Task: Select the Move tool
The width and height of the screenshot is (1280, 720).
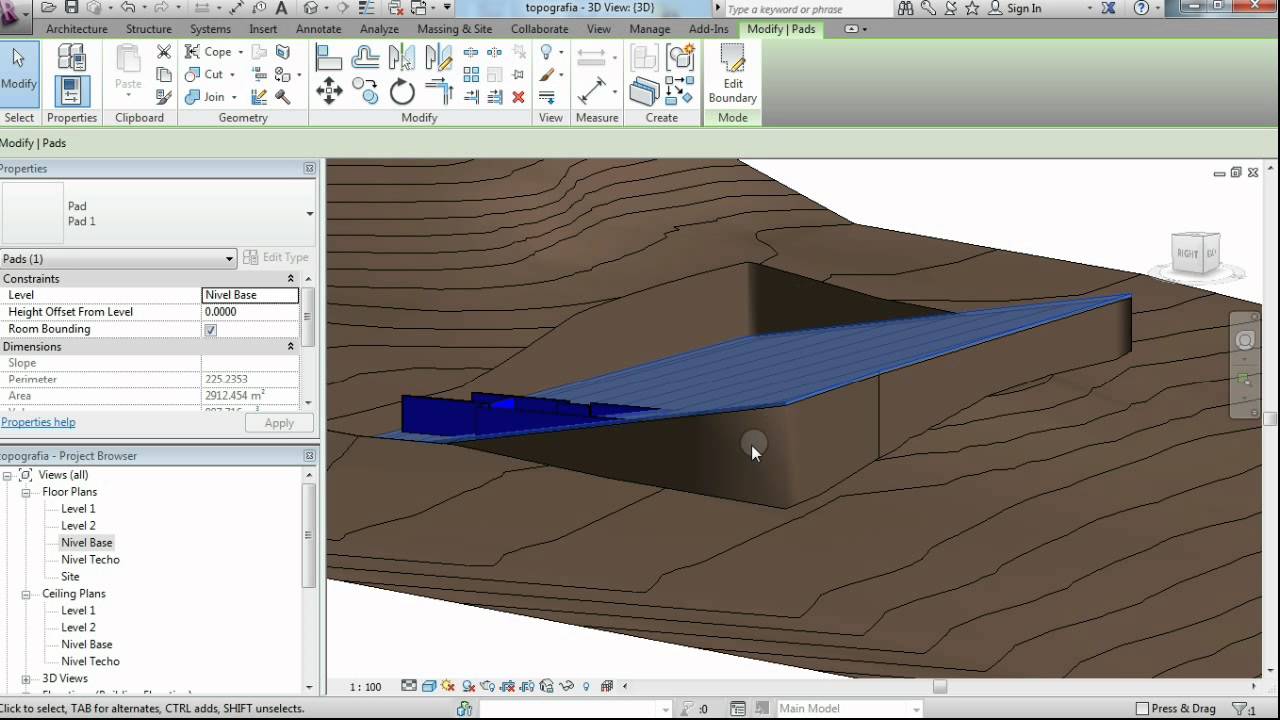Action: point(329,92)
